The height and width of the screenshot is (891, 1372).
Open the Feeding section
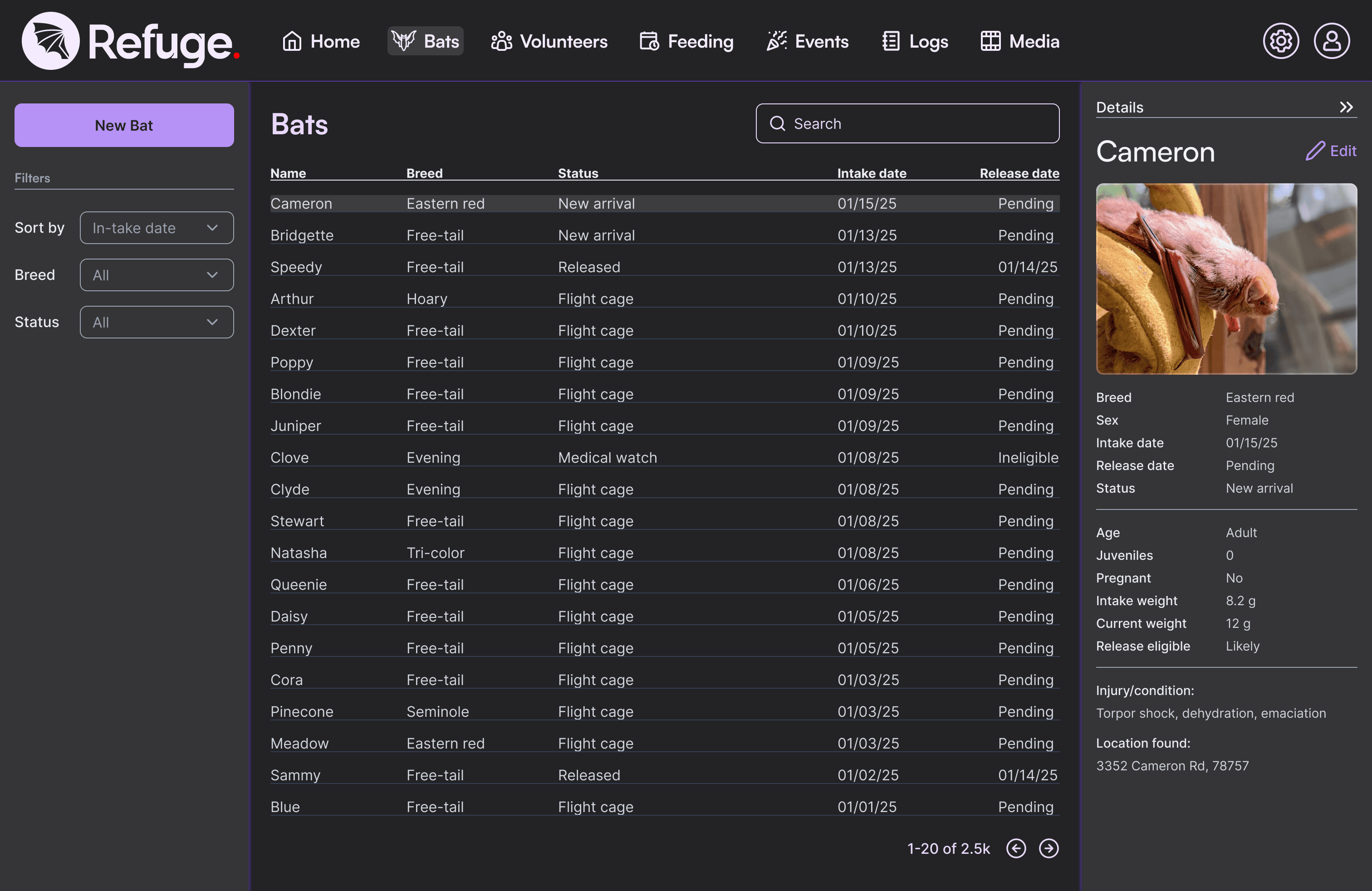(x=686, y=41)
